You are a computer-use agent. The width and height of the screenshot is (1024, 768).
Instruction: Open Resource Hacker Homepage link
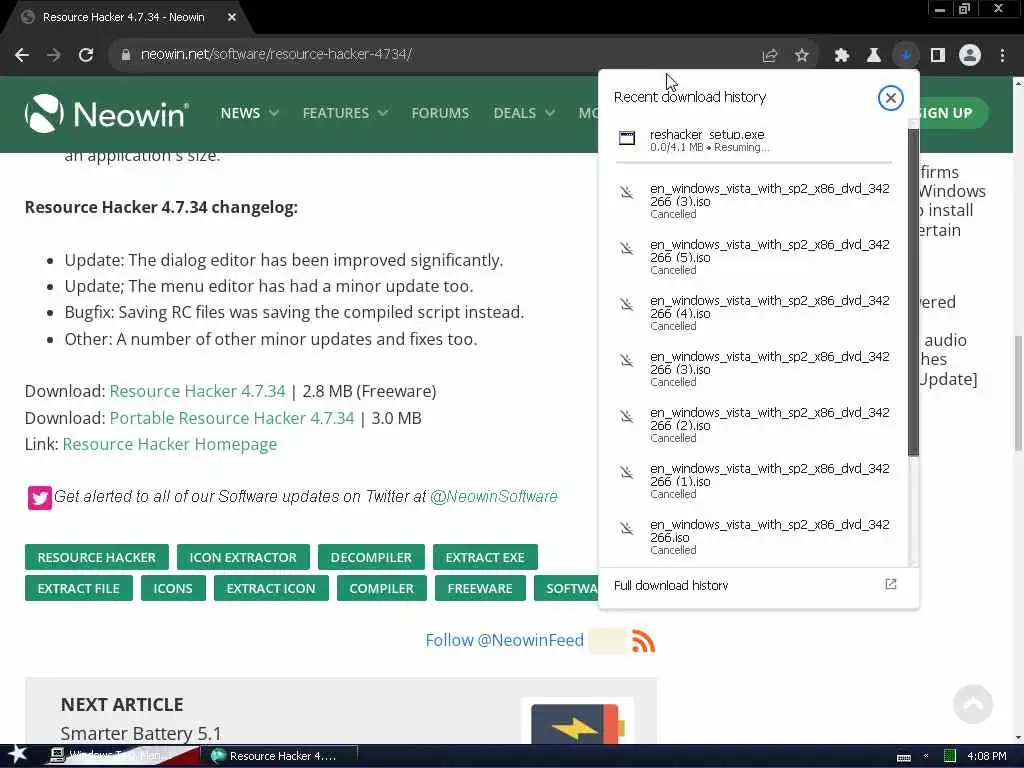coord(170,444)
